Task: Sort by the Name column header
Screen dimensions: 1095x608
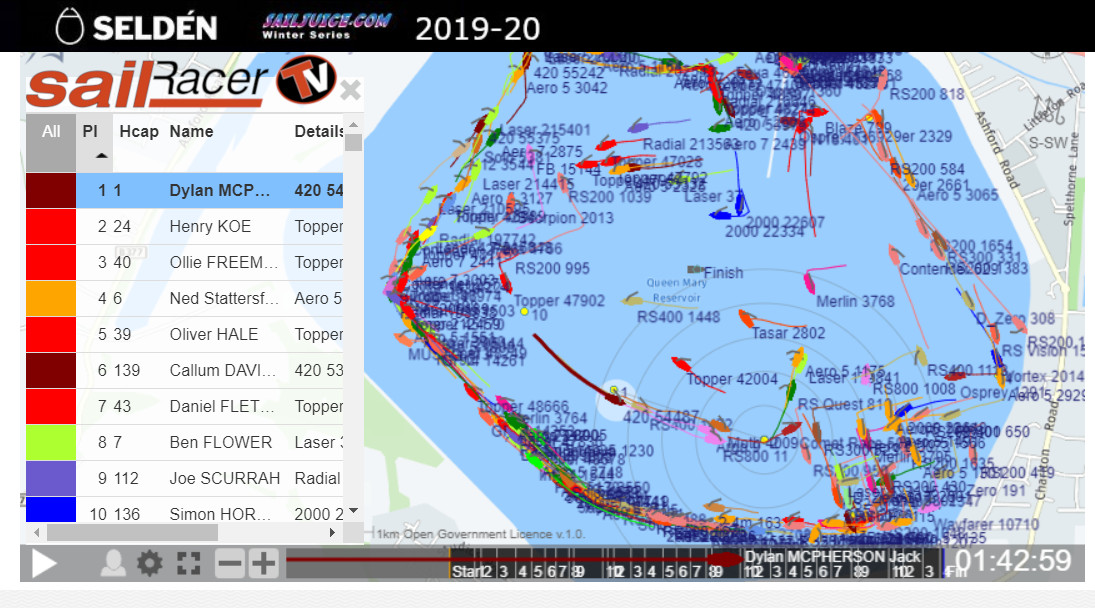Action: [191, 131]
